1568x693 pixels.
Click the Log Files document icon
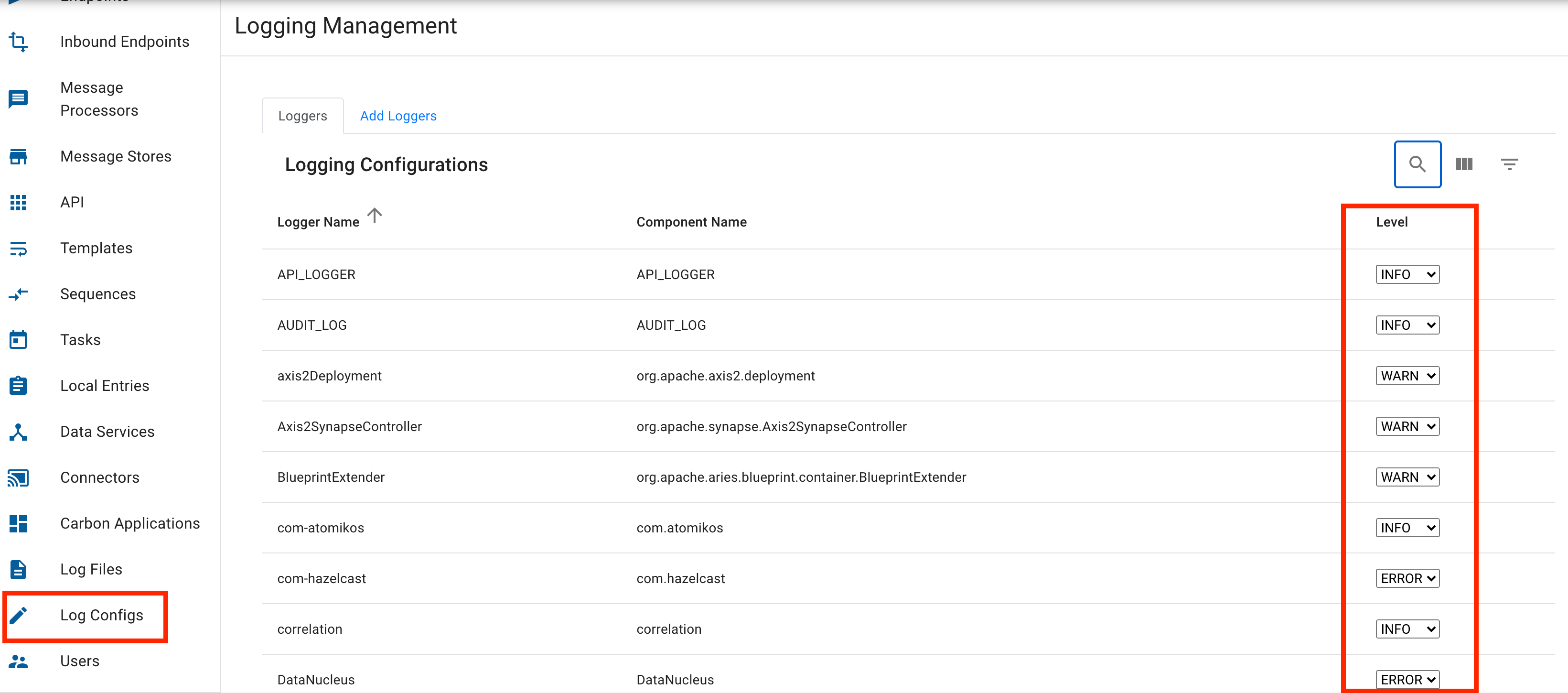pyautogui.click(x=18, y=569)
